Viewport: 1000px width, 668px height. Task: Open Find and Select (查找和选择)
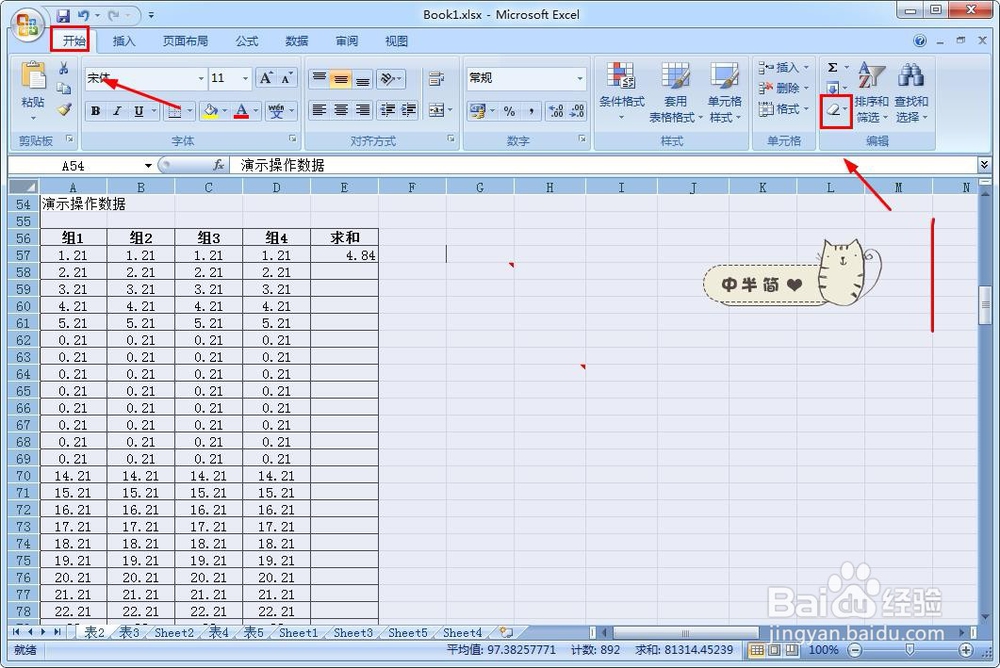click(911, 92)
